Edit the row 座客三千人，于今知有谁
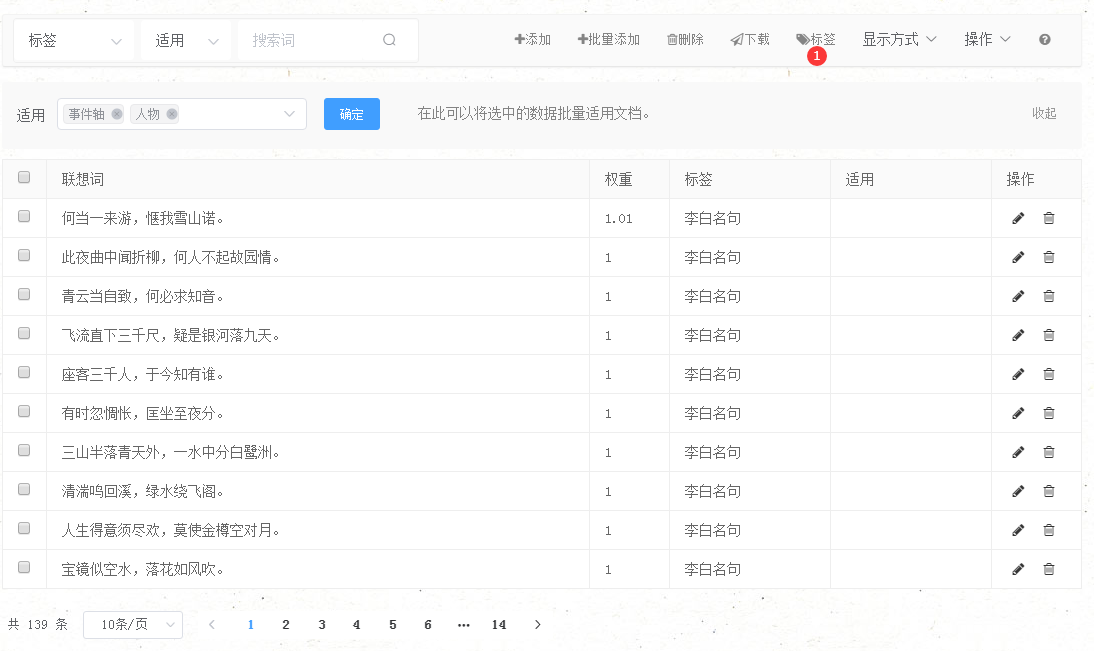The width and height of the screenshot is (1094, 651). point(1018,375)
